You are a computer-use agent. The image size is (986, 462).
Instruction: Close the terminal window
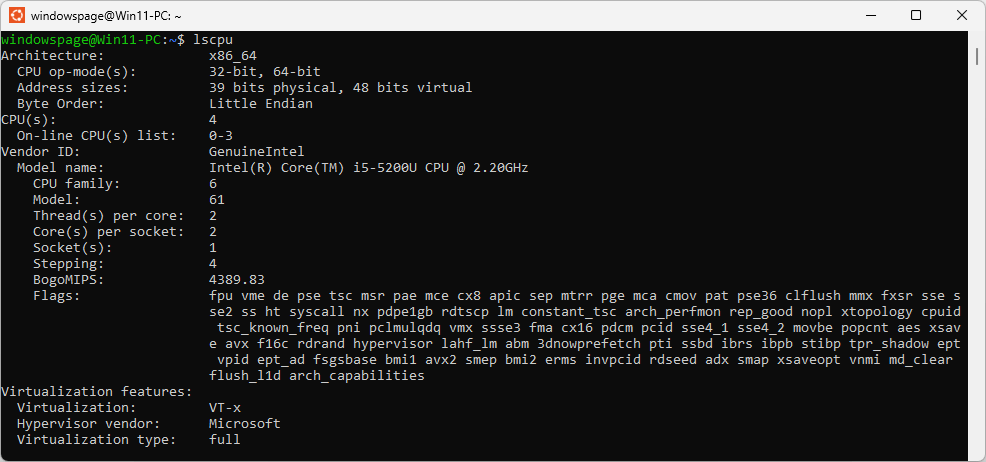[962, 16]
